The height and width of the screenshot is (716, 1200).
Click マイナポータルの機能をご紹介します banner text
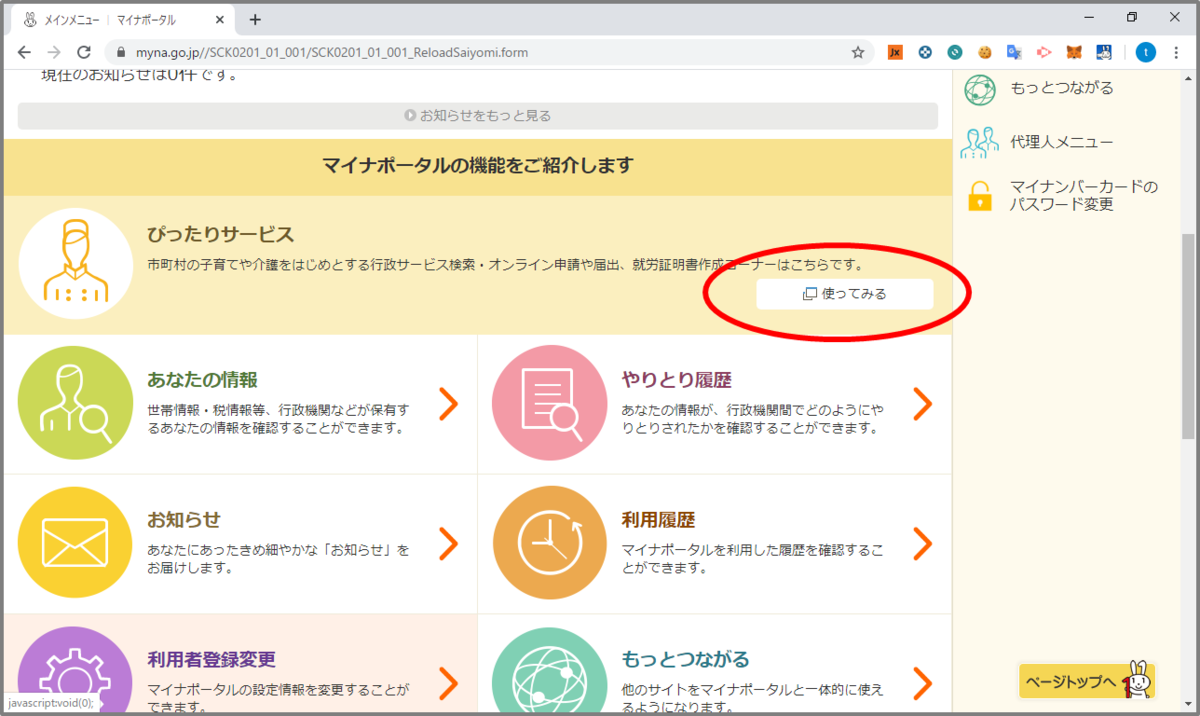coord(478,166)
